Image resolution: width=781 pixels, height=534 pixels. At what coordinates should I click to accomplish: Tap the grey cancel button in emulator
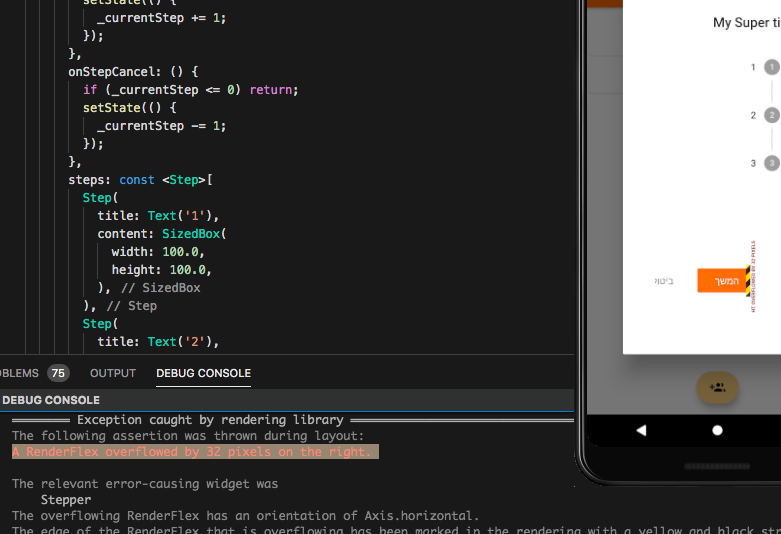pyautogui.click(x=663, y=281)
